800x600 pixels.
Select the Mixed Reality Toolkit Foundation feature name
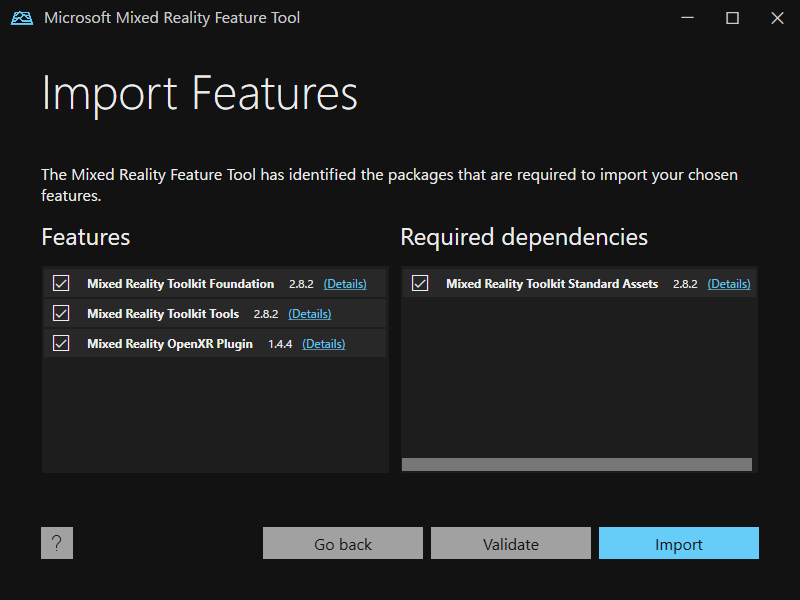[x=180, y=284]
